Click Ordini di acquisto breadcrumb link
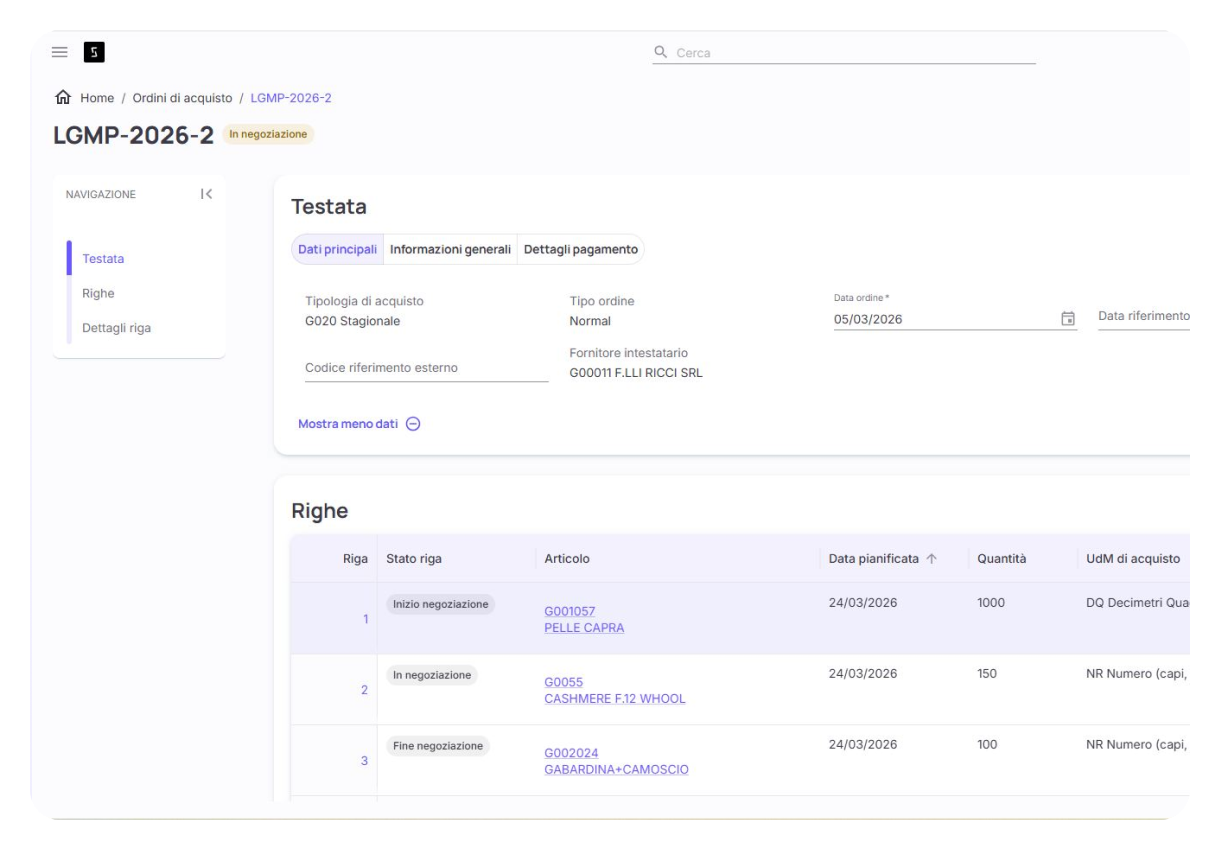The width and height of the screenshot is (1220, 850). [x=182, y=98]
